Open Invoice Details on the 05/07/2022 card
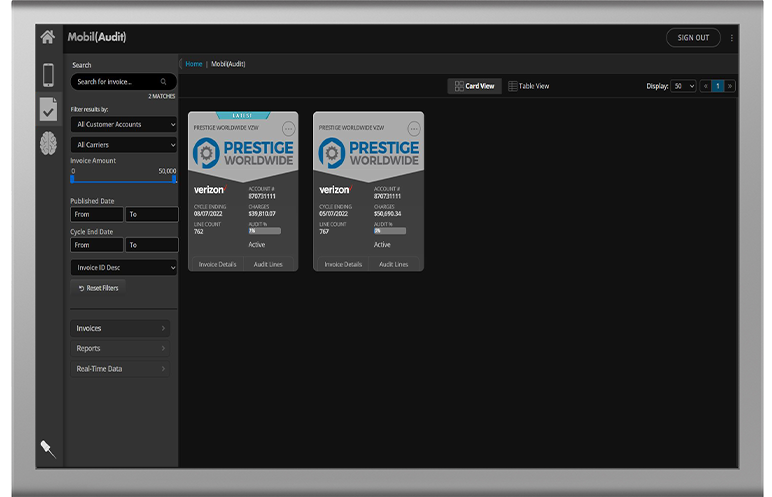This screenshot has height=497, width=772. pyautogui.click(x=343, y=265)
